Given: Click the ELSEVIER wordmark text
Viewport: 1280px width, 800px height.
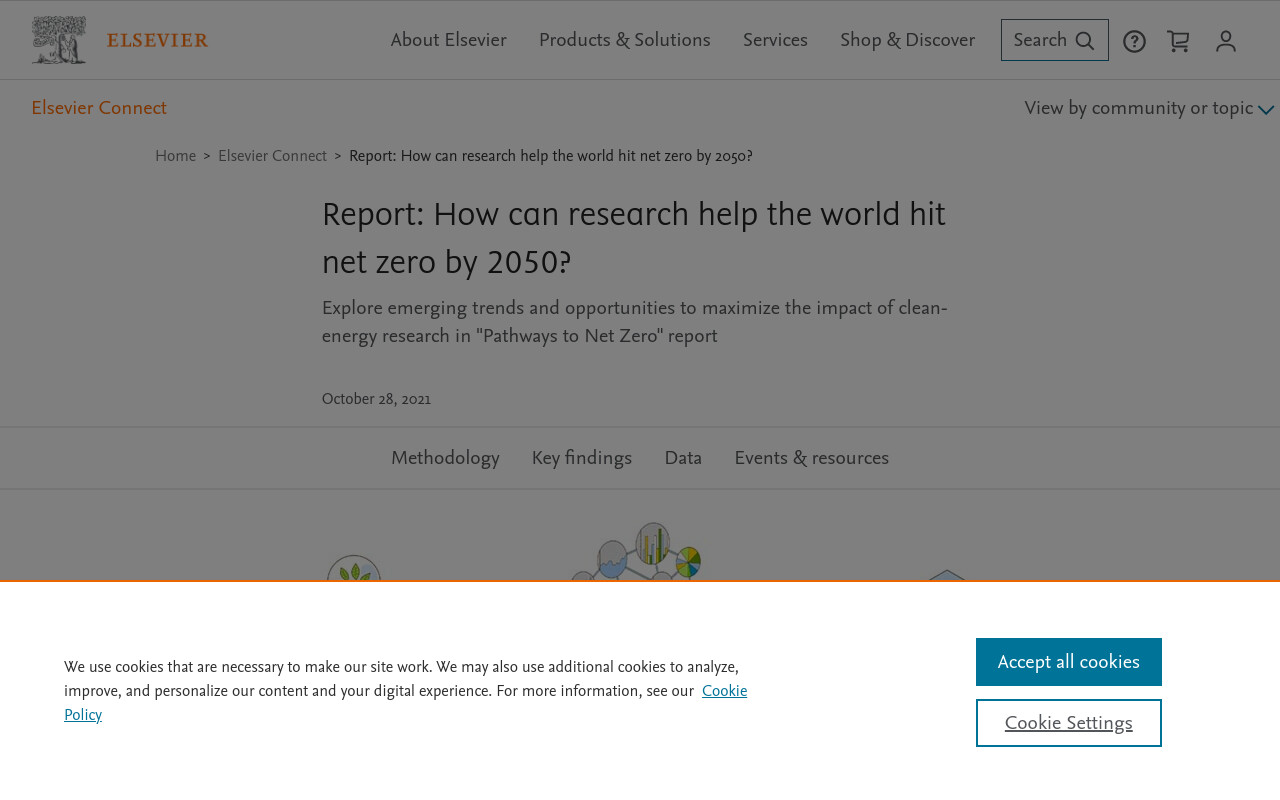Looking at the screenshot, I should coord(157,40).
